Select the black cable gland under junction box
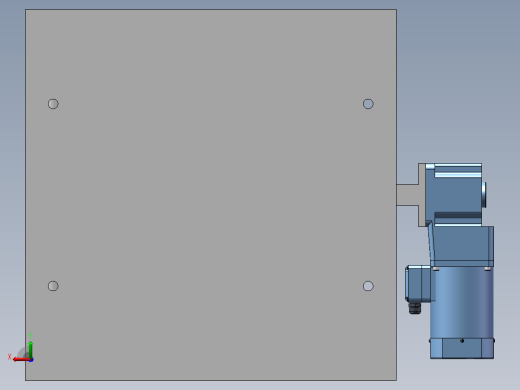Image resolution: width=520 pixels, height=390 pixels. tap(415, 308)
